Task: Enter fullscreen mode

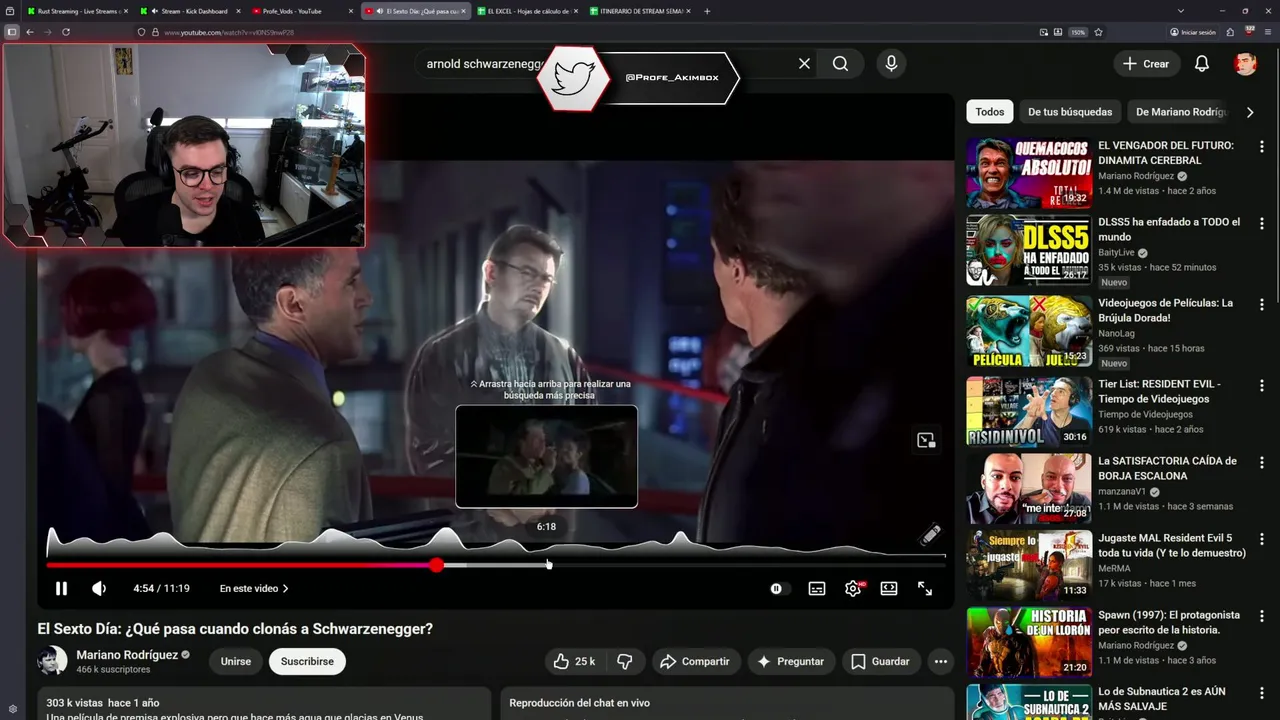Action: [925, 589]
